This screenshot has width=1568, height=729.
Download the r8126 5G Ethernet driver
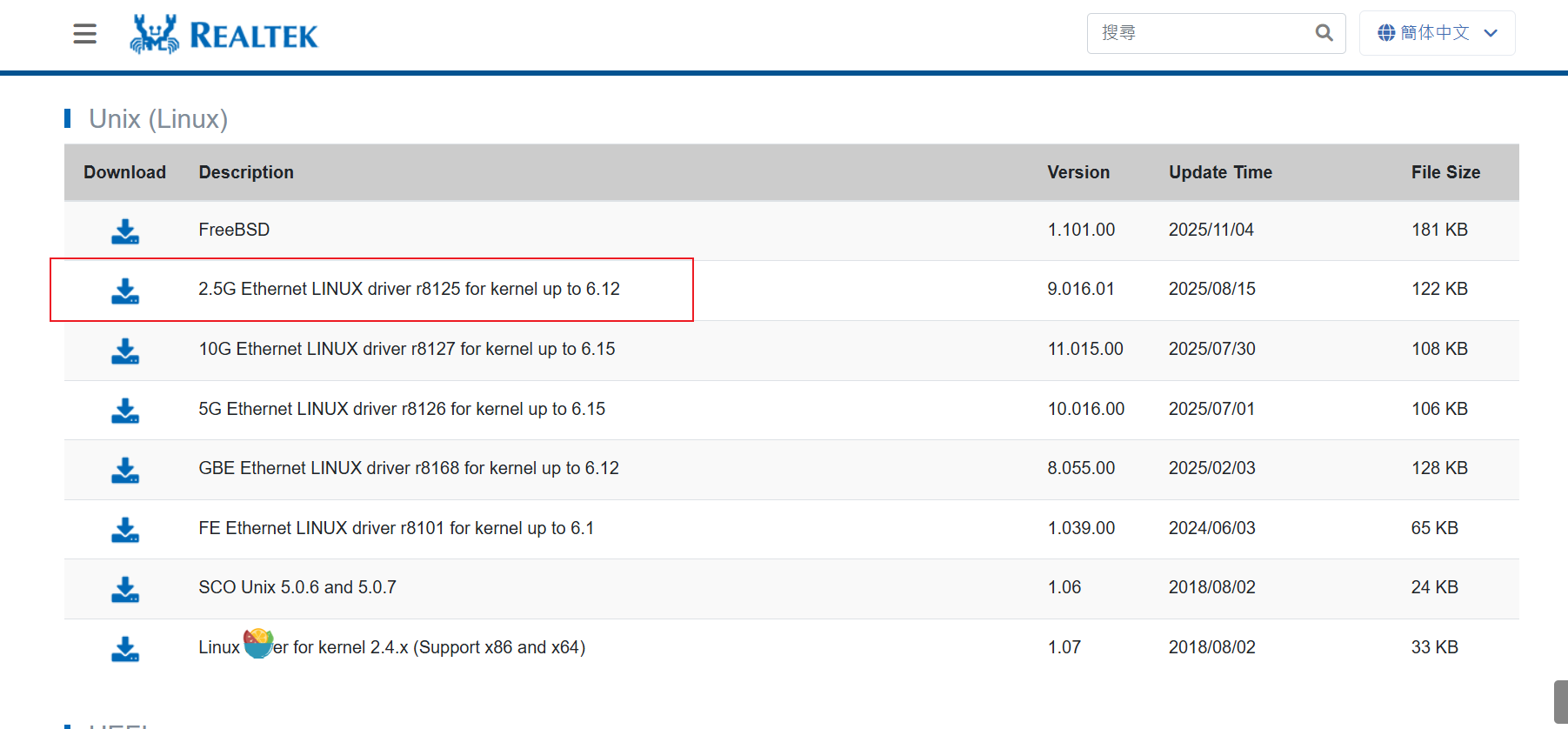point(125,411)
